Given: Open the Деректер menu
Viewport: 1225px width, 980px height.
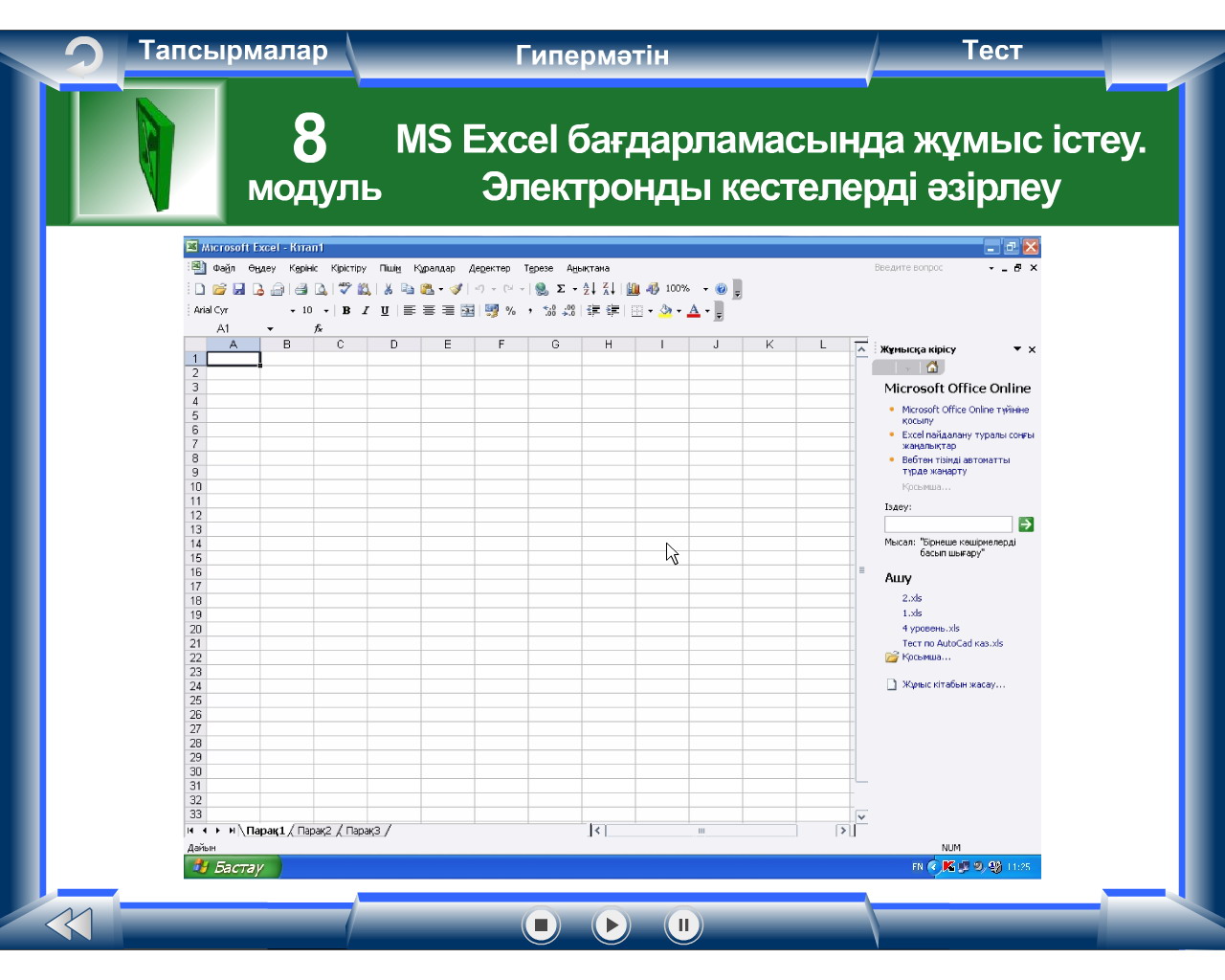Looking at the screenshot, I should (489, 269).
